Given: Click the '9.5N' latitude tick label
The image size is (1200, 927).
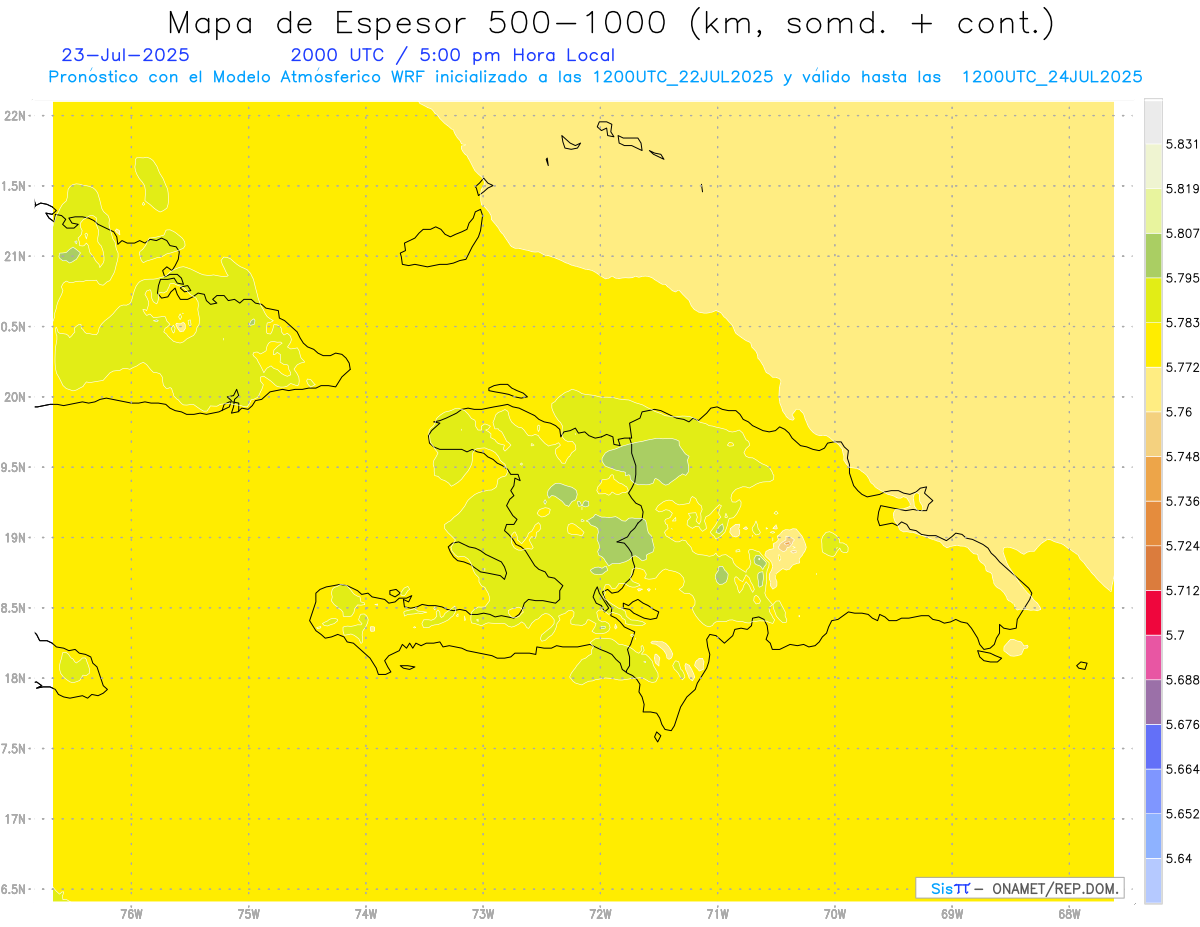Looking at the screenshot, I should pyautogui.click(x=15, y=467).
